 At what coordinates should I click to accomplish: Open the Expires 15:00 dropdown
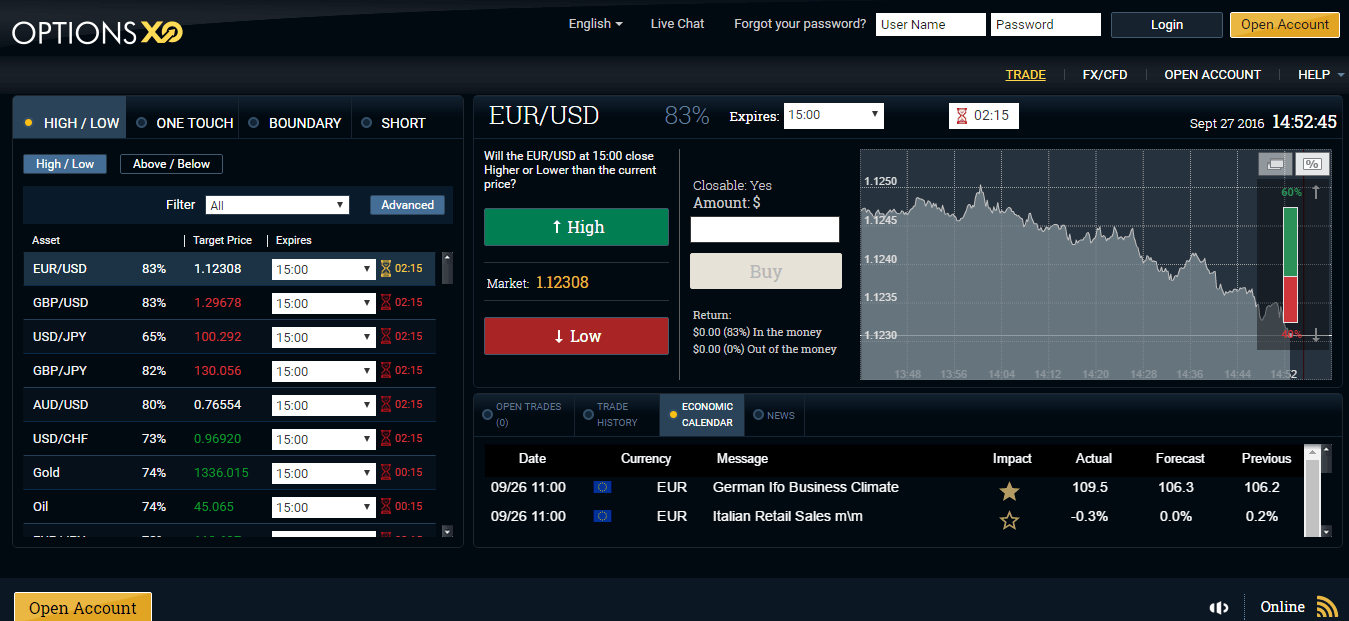coord(833,115)
